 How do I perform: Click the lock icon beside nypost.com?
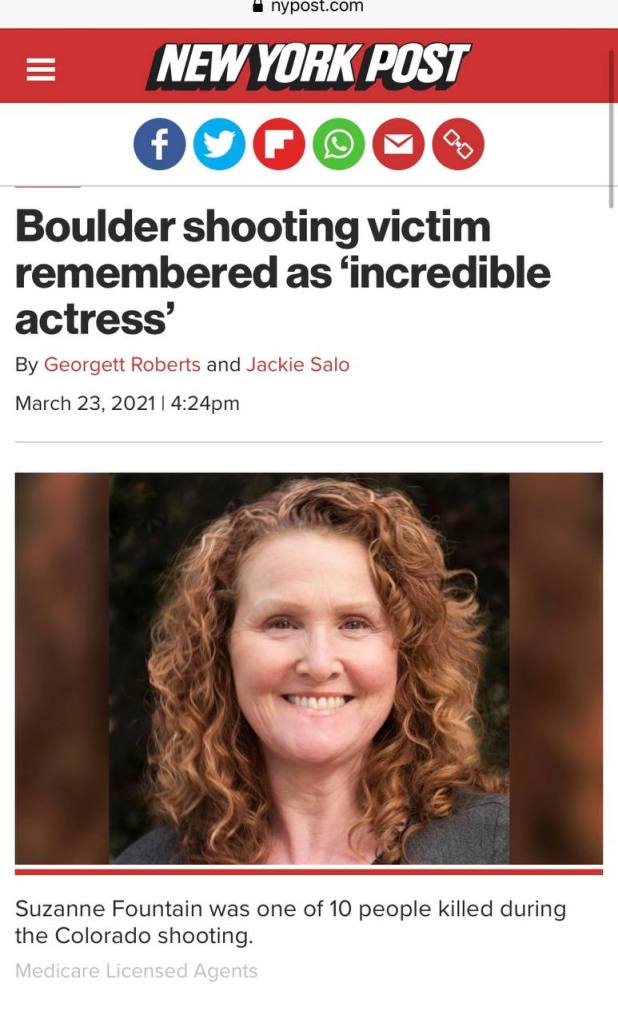point(258,7)
